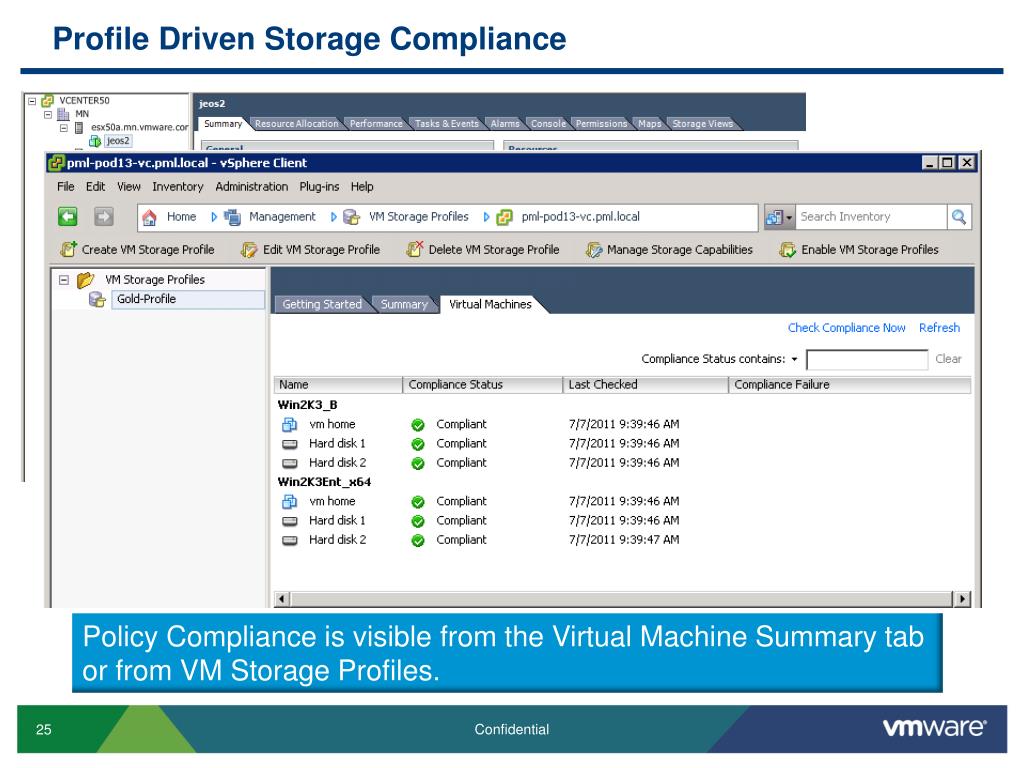Viewport: 1024px width, 768px height.
Task: Click Hard disk 2 icon under Win2K3_B
Action: [x=289, y=463]
